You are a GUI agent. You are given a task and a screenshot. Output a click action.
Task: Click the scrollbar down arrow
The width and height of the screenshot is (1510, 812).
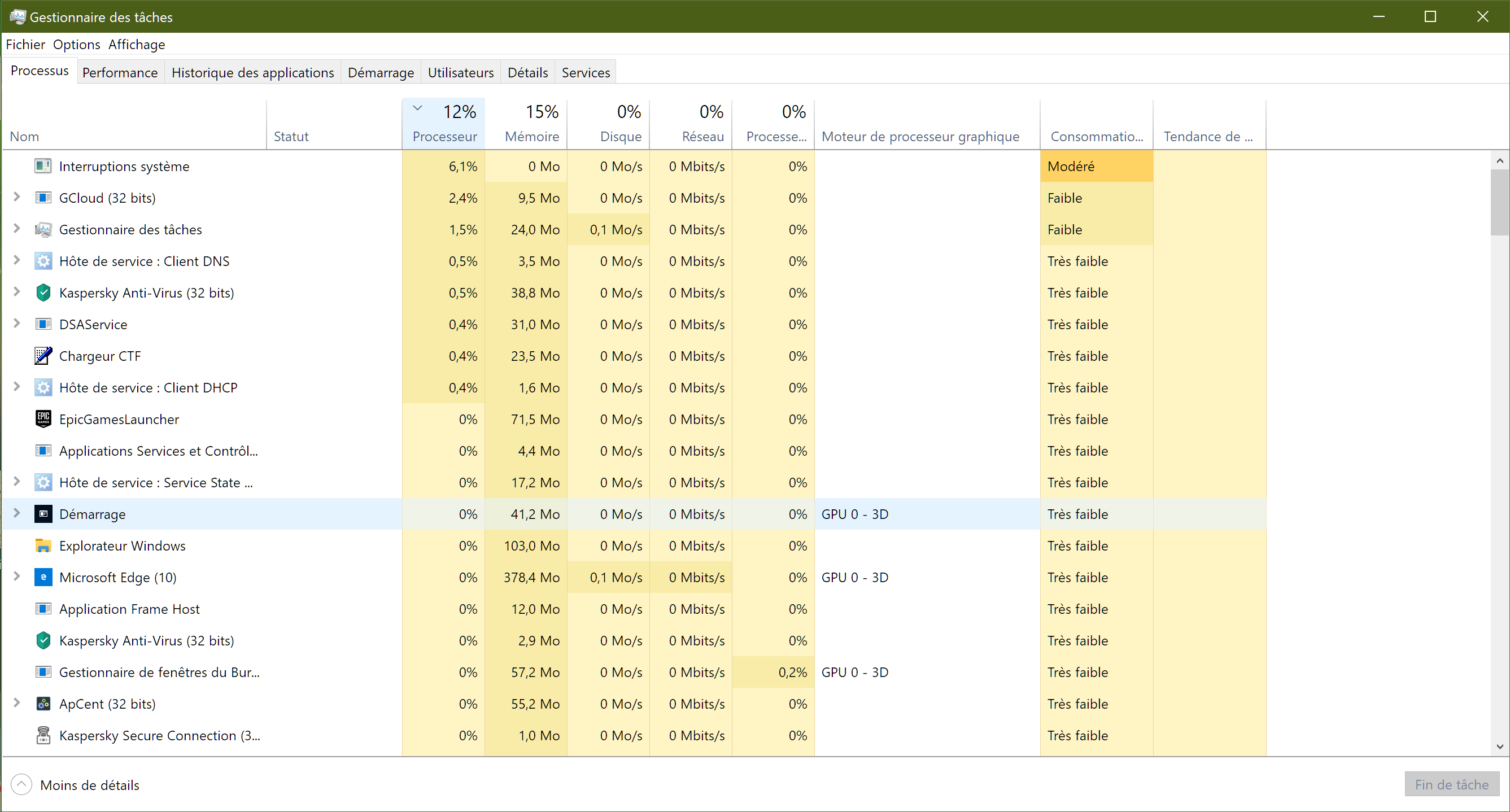pos(1499,746)
